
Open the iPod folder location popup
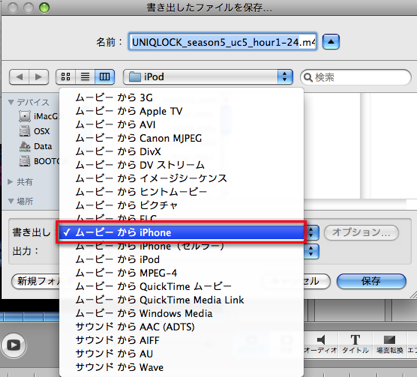208,77
